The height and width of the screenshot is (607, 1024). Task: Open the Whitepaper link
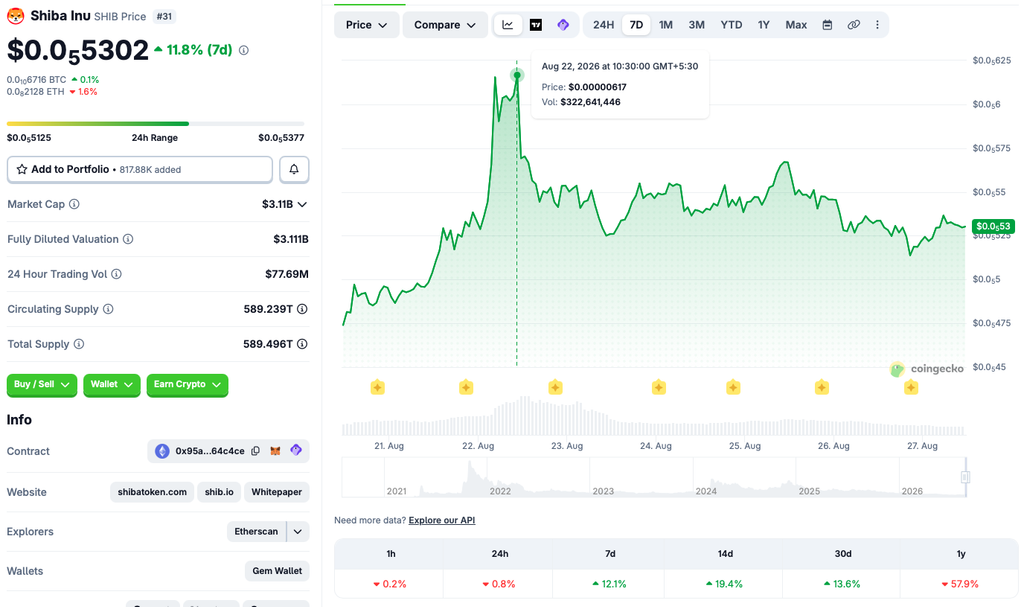pos(276,492)
